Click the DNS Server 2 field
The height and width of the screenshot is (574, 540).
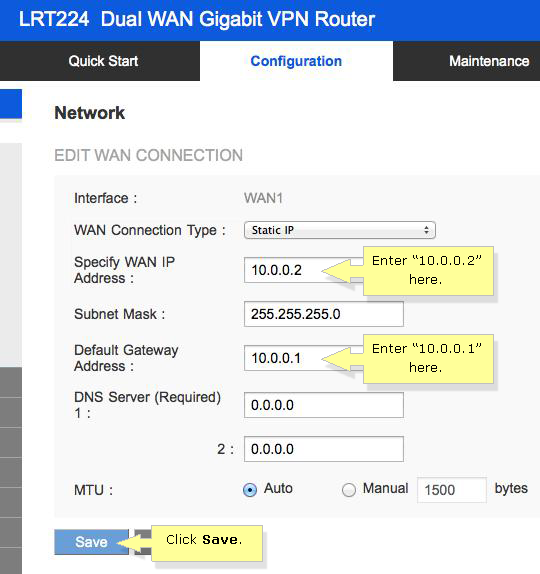click(x=324, y=449)
